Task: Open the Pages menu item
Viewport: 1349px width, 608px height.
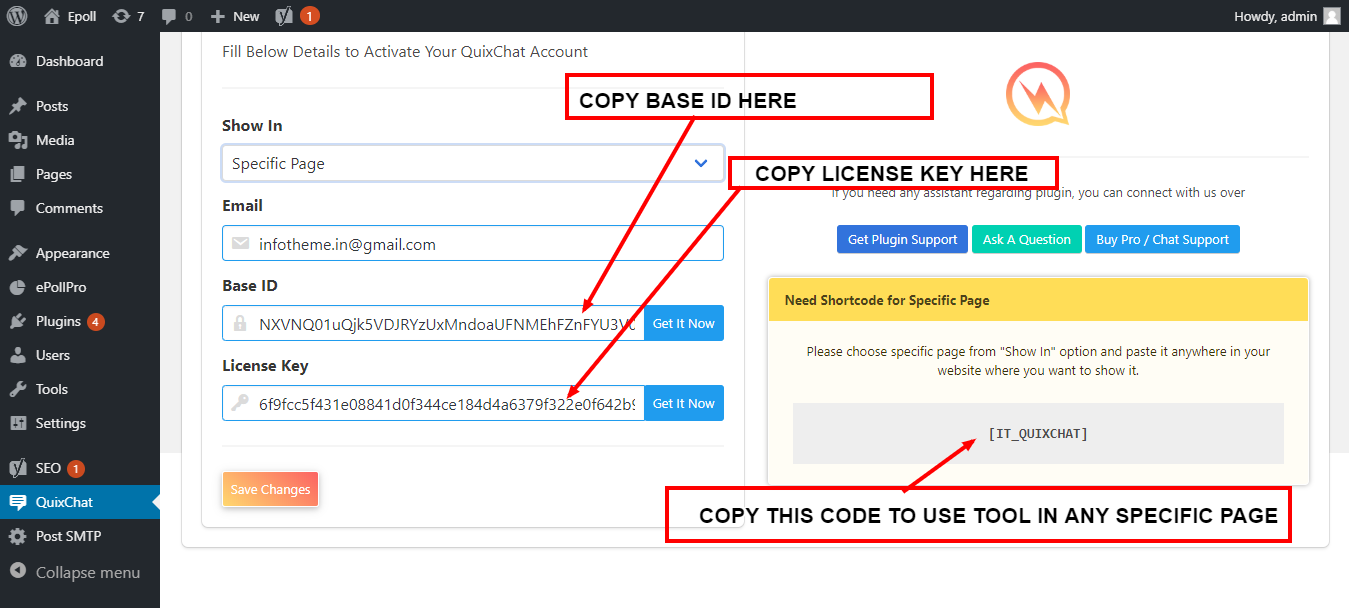Action: 80,174
